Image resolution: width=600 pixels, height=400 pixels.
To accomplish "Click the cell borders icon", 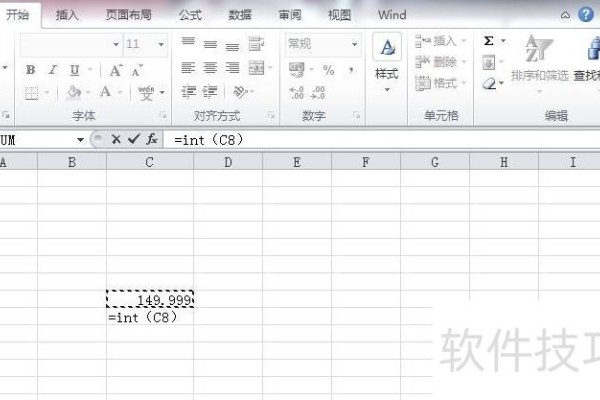I will 31,93.
